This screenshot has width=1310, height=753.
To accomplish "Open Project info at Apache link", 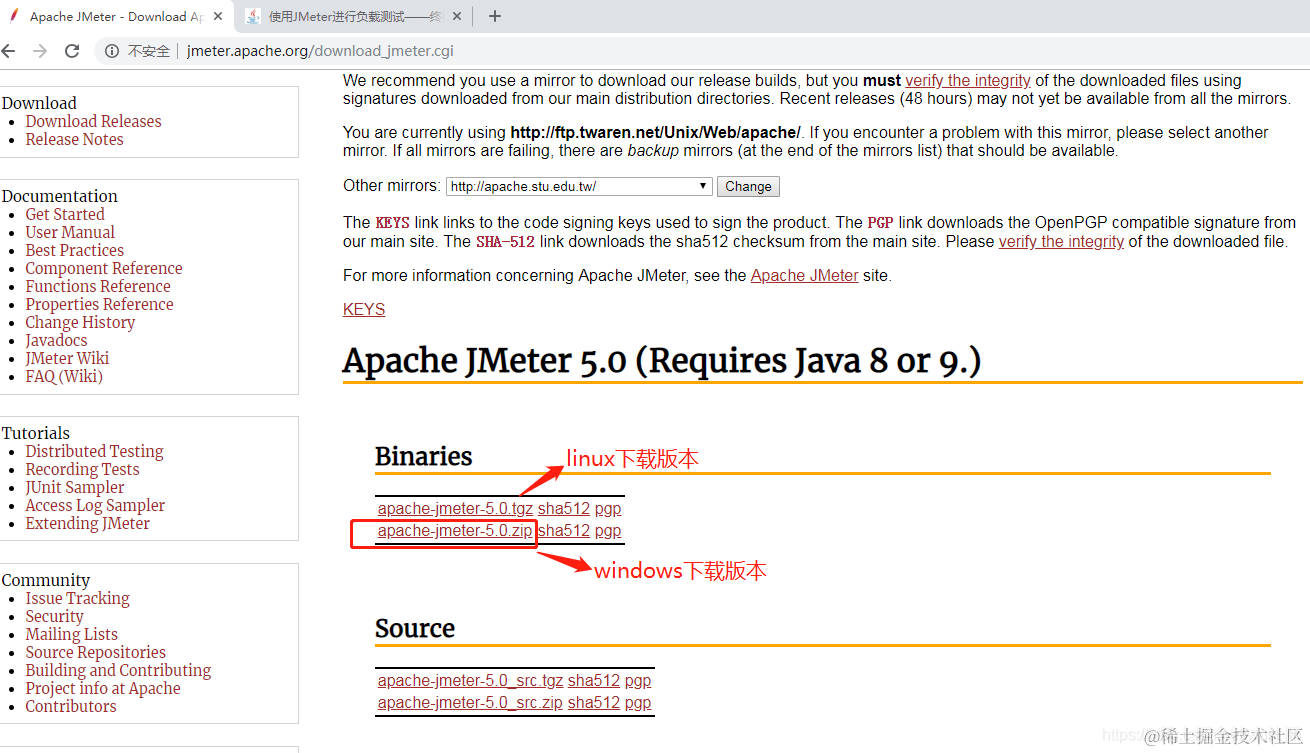I will tap(103, 688).
